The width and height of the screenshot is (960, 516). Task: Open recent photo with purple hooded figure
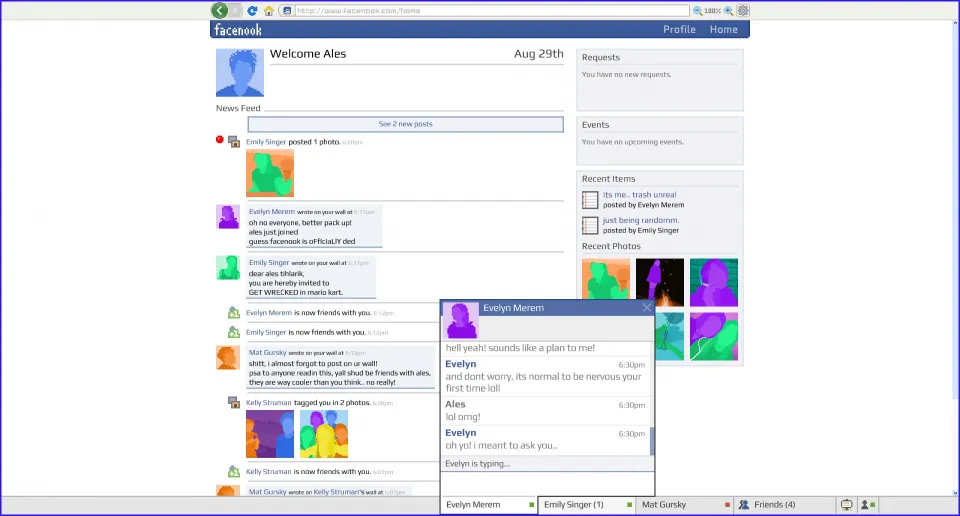click(714, 282)
